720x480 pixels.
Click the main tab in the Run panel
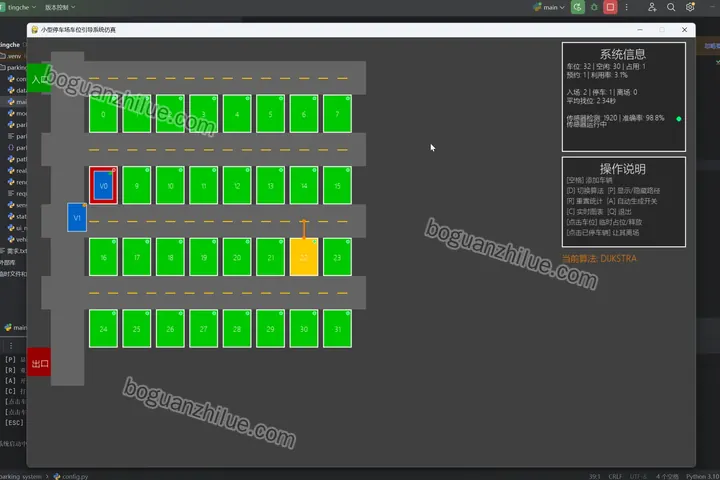(x=16, y=328)
